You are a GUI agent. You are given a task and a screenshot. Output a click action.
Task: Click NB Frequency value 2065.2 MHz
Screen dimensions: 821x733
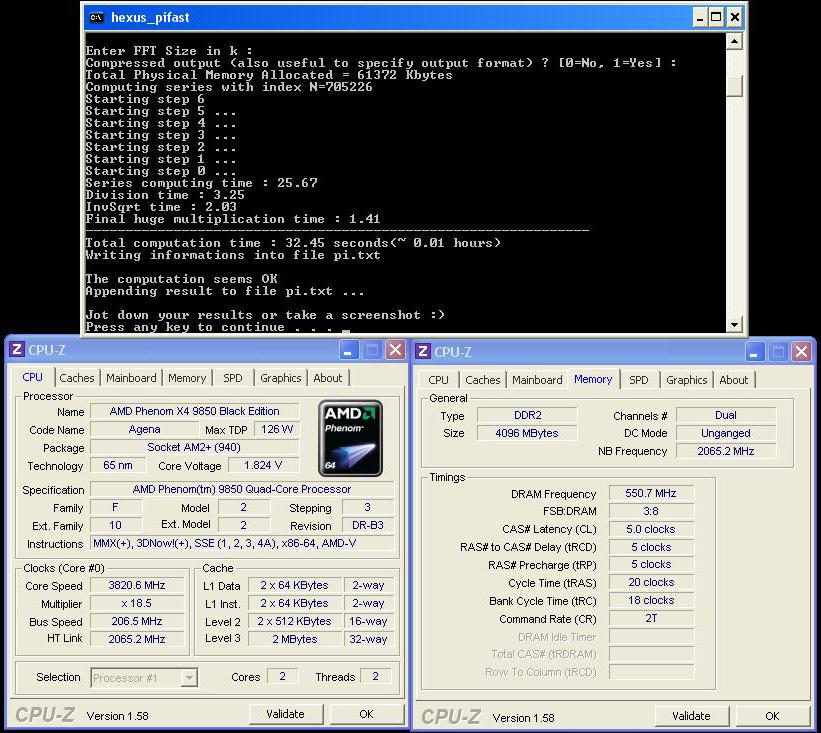pyautogui.click(x=726, y=451)
